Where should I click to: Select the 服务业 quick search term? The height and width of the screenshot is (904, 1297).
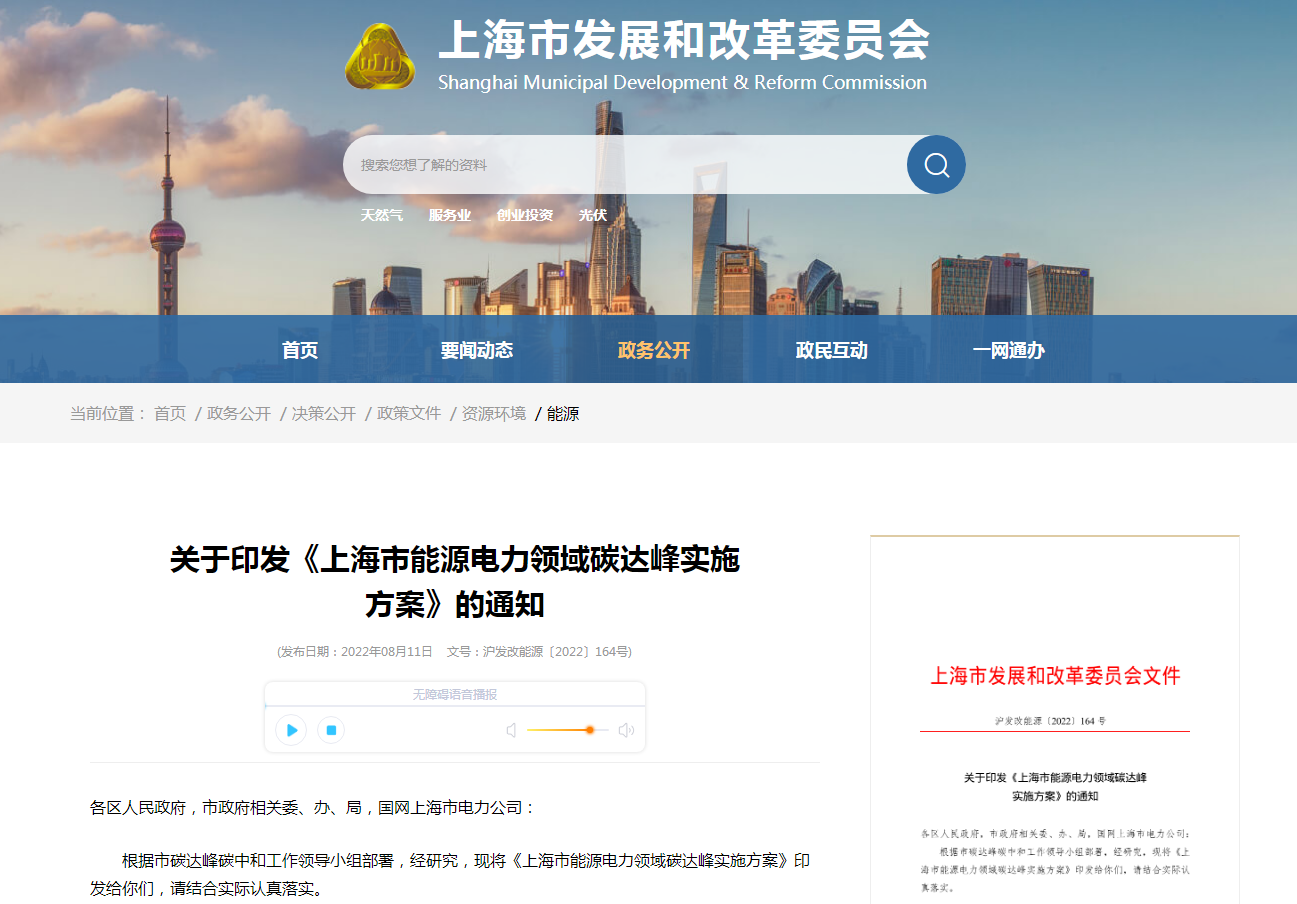pyautogui.click(x=451, y=215)
